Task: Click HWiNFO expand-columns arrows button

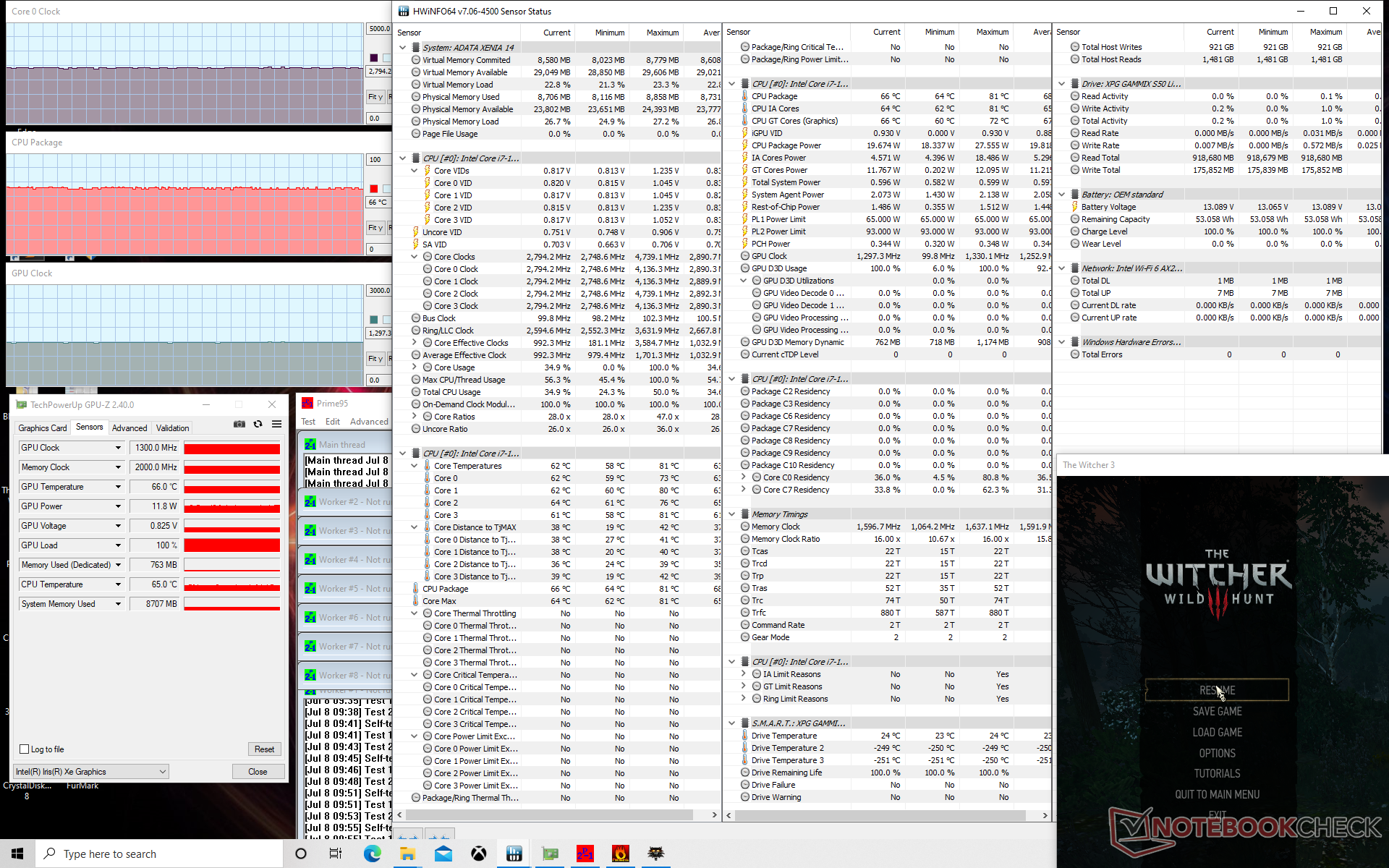Action: tap(408, 835)
